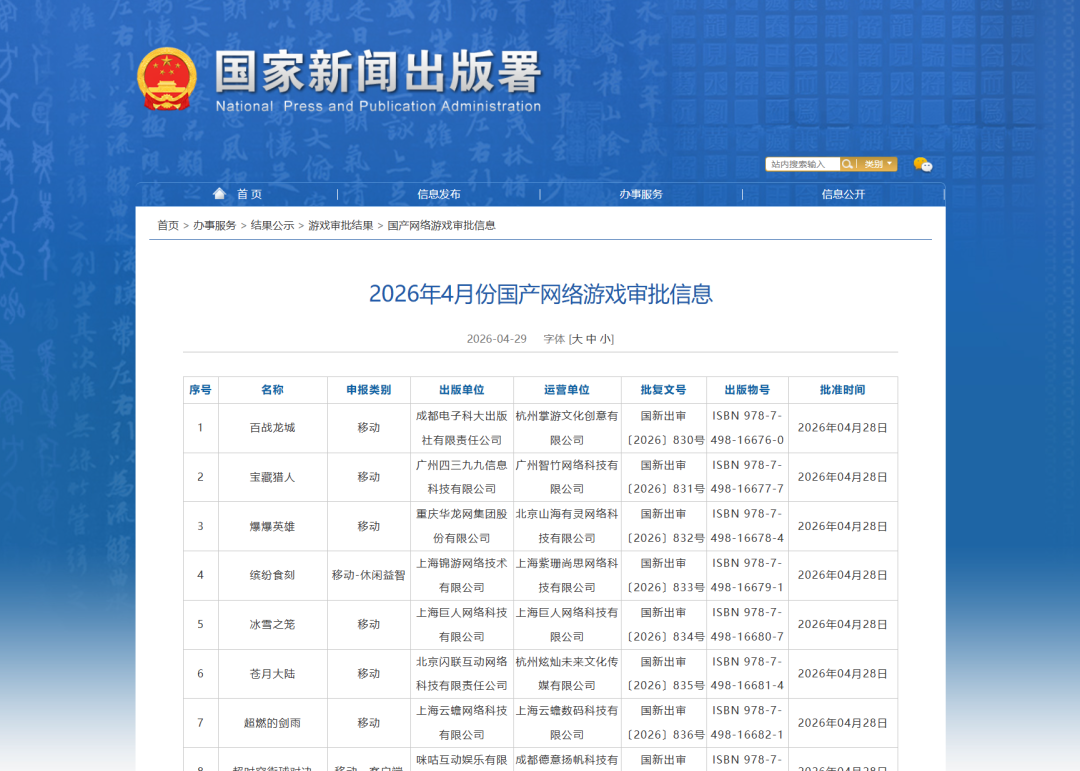Click 国产网络游戏审批信息 breadcrumb link
This screenshot has height=771, width=1080.
(x=442, y=225)
